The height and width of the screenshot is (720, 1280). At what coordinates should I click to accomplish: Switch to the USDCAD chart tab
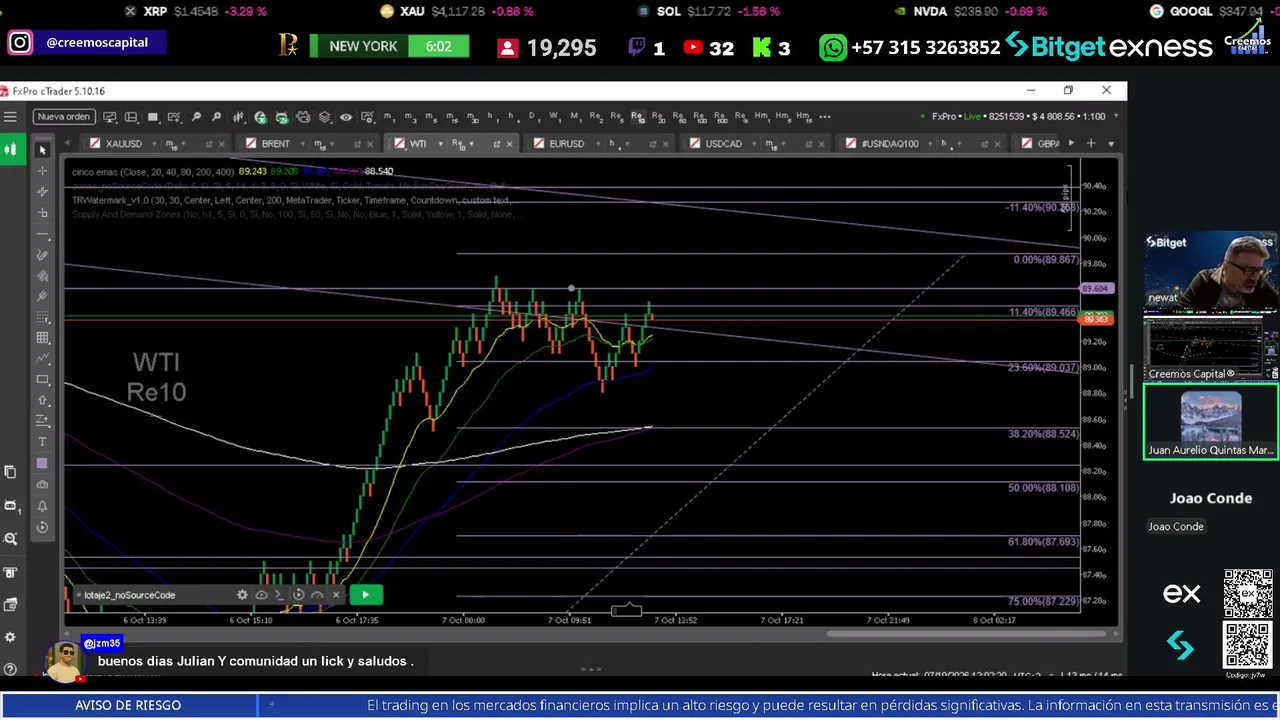pos(723,144)
